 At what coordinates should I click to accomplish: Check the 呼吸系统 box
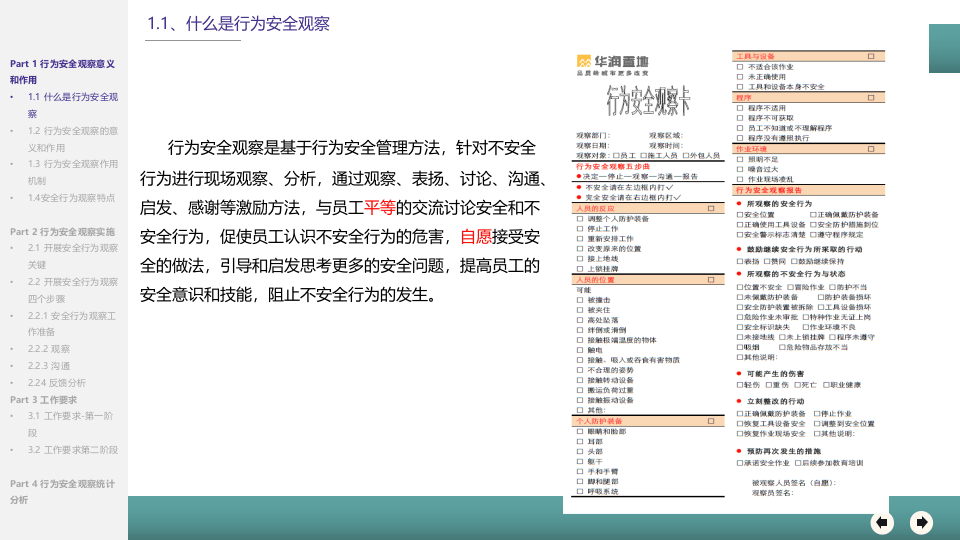[x=580, y=492]
